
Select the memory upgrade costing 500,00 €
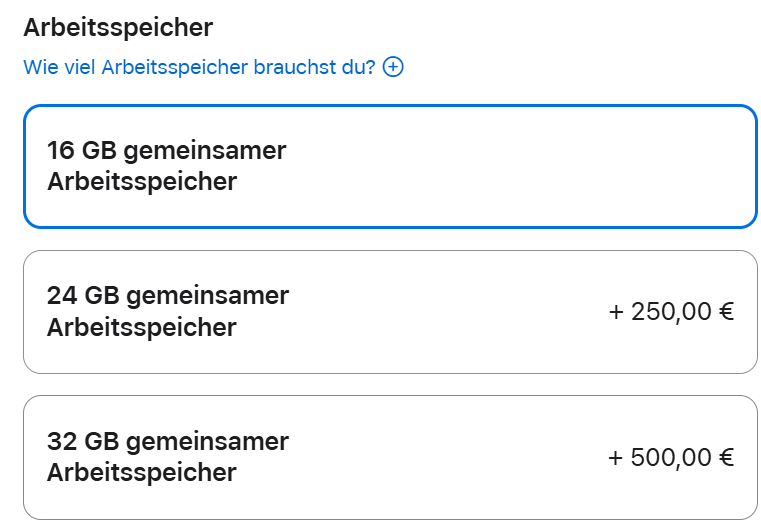click(390, 457)
